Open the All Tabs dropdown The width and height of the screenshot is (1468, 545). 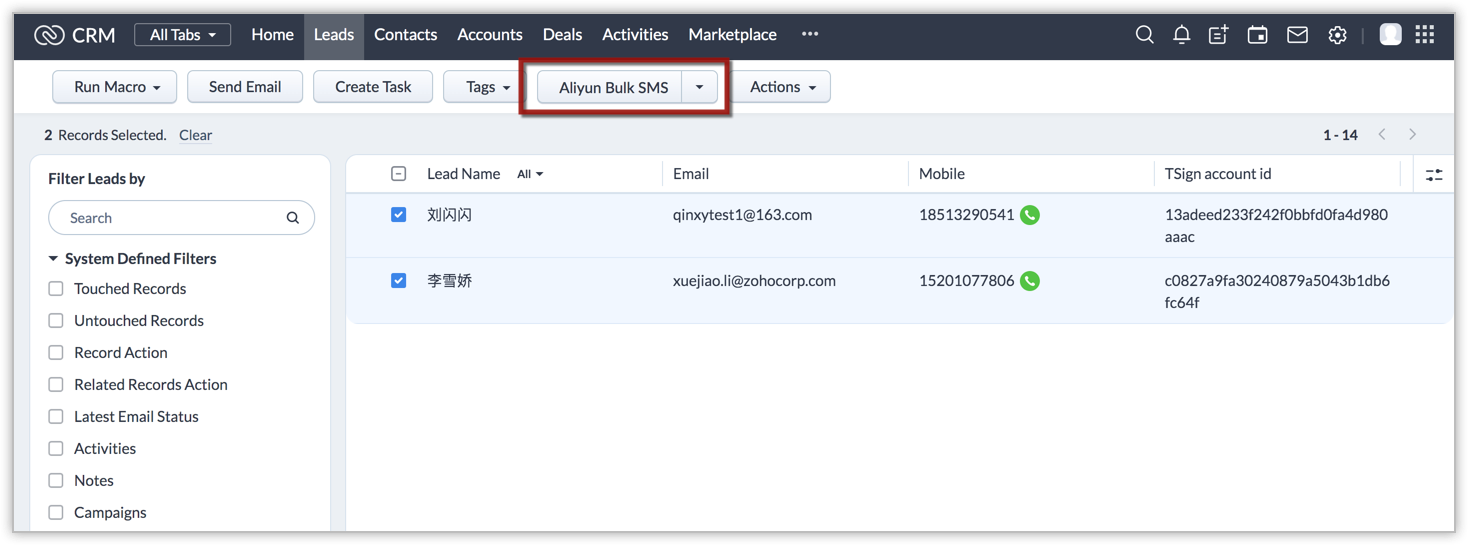click(x=182, y=35)
